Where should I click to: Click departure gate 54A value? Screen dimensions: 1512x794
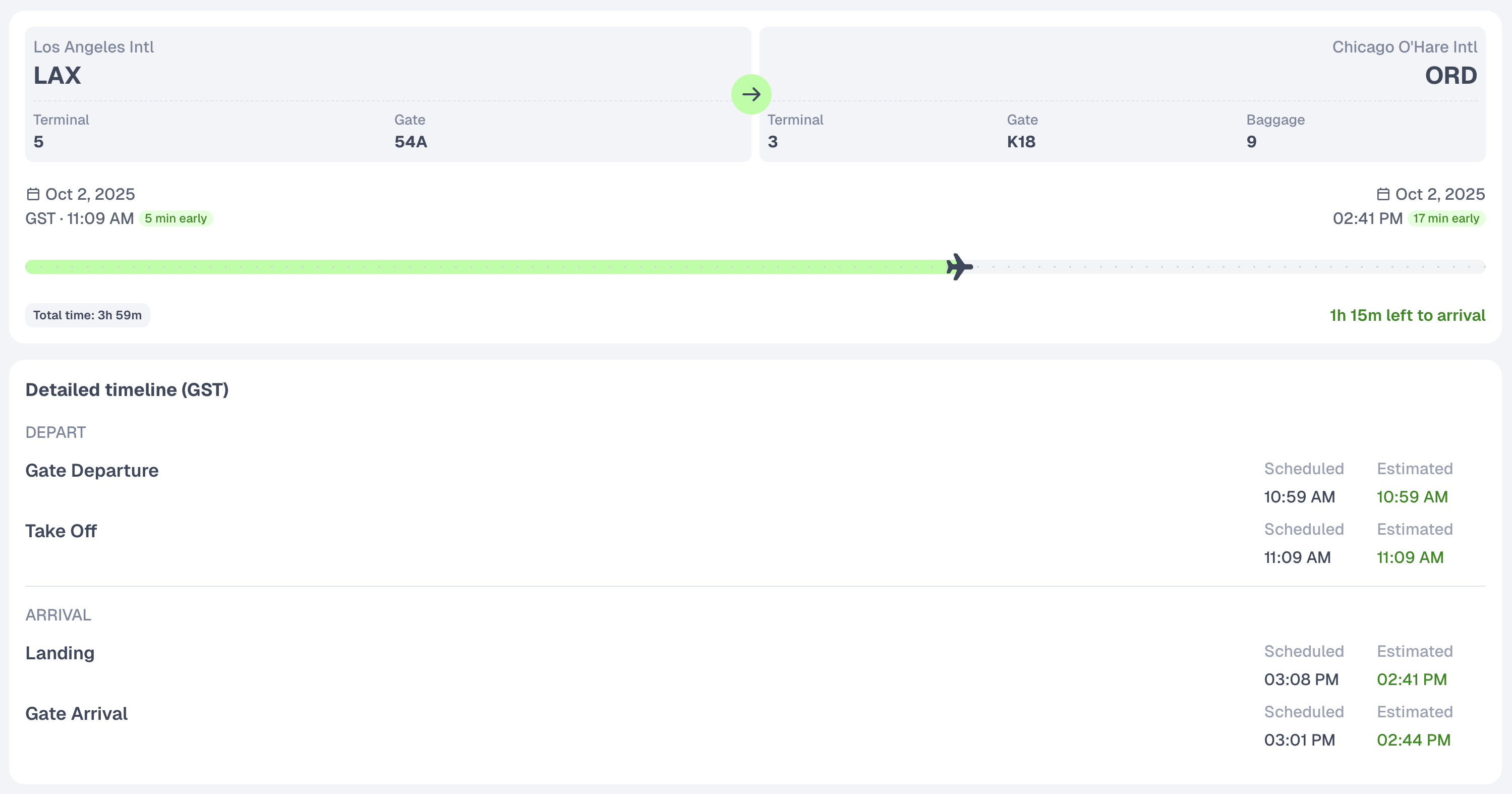click(411, 142)
